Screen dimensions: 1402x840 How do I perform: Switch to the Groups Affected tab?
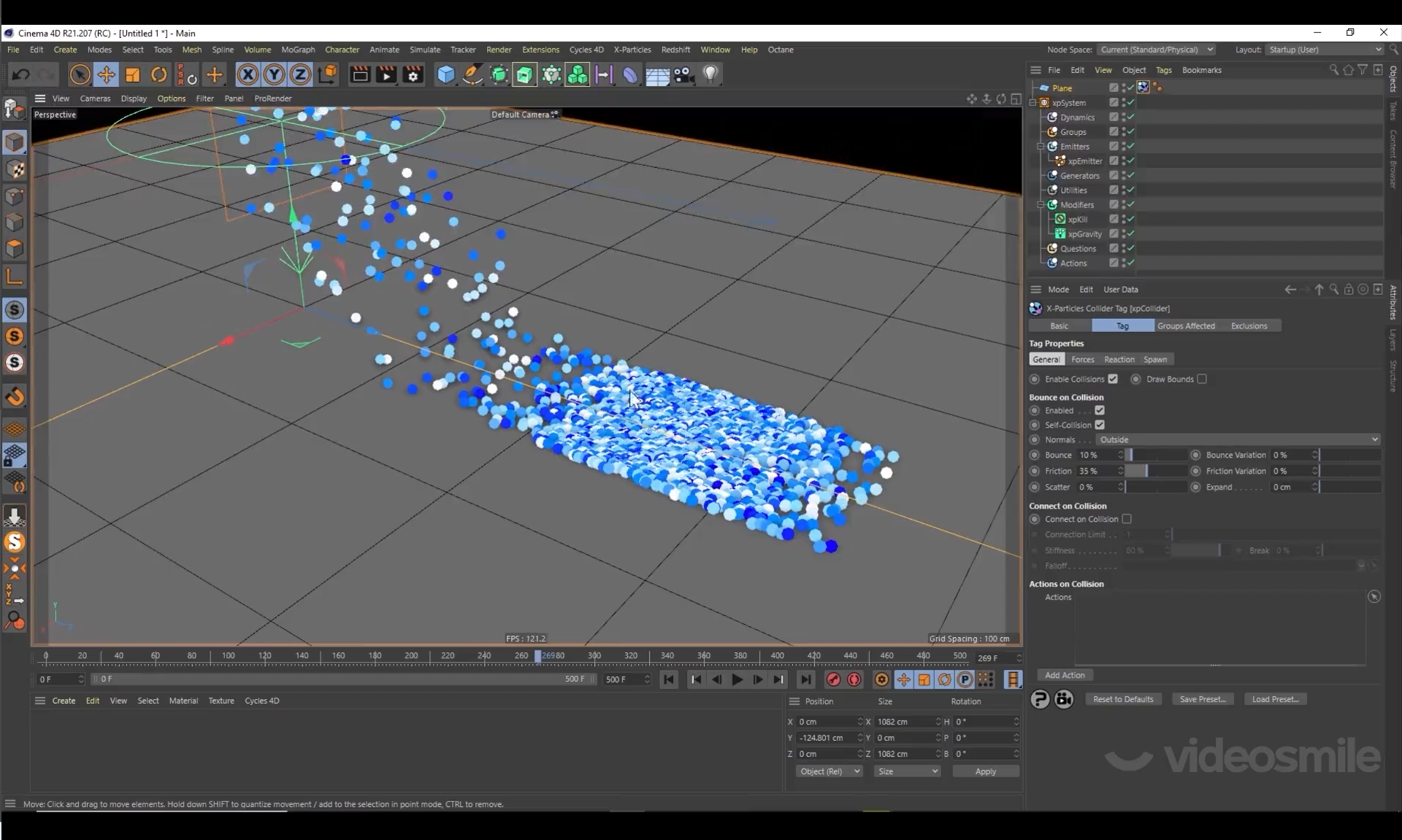[x=1186, y=325]
